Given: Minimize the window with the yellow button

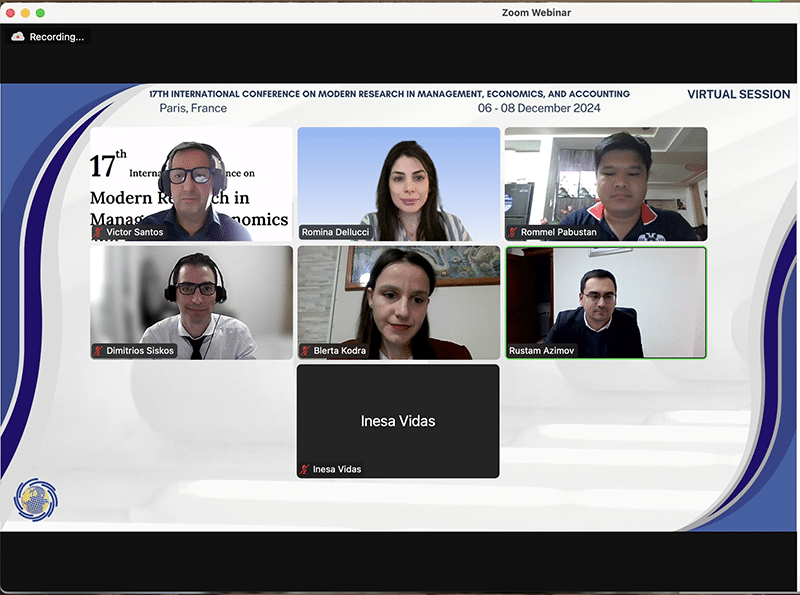Looking at the screenshot, I should 25,12.
